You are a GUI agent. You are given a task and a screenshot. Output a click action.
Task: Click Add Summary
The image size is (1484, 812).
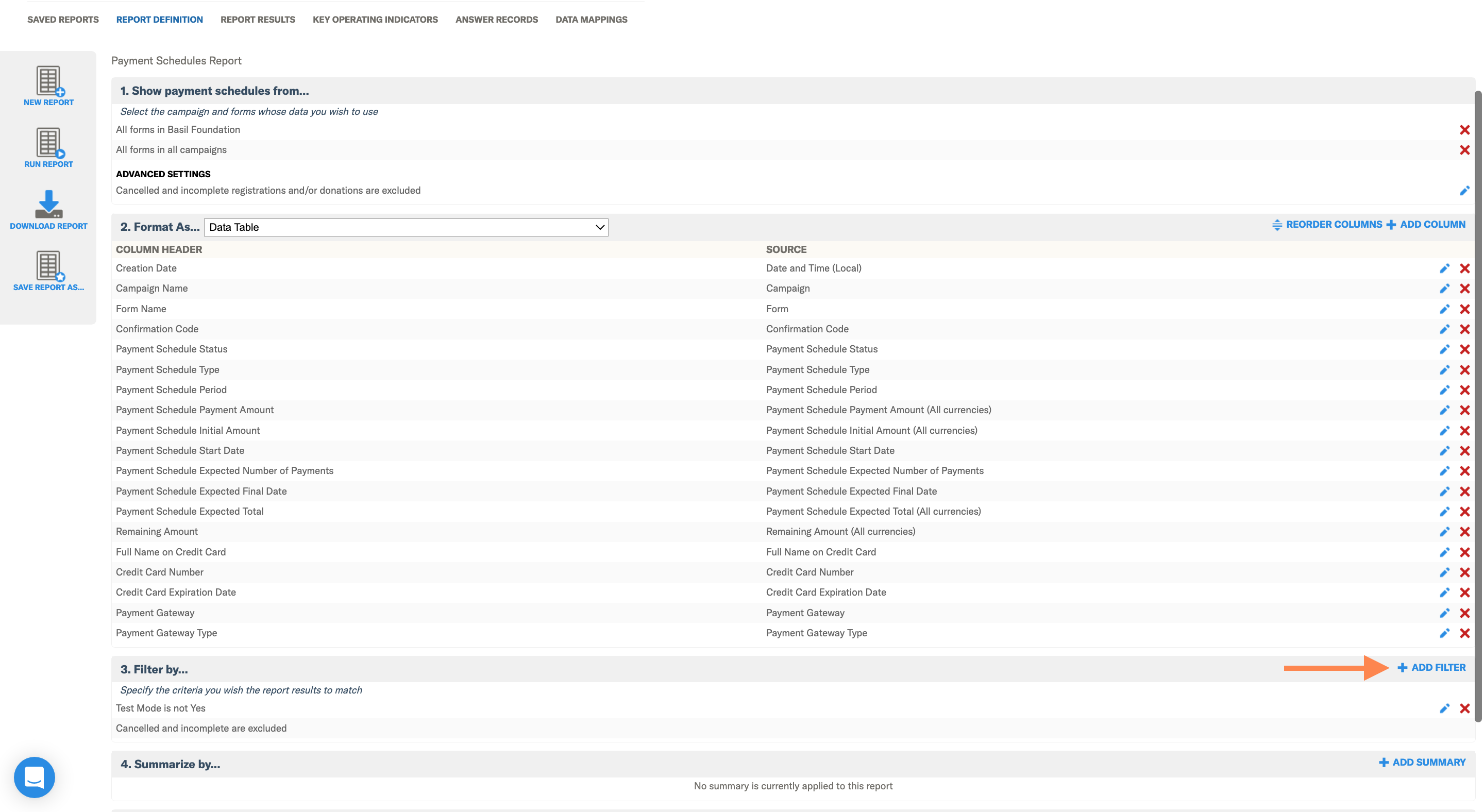[1422, 763]
